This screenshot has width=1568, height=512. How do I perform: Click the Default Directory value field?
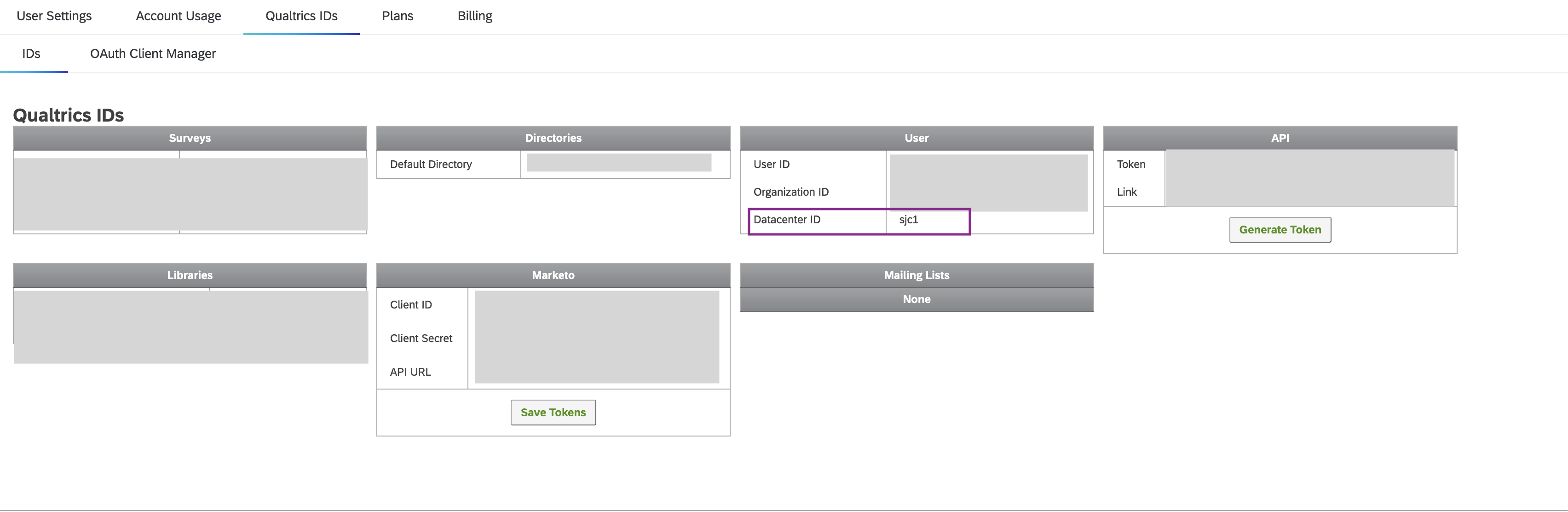pyautogui.click(x=618, y=163)
